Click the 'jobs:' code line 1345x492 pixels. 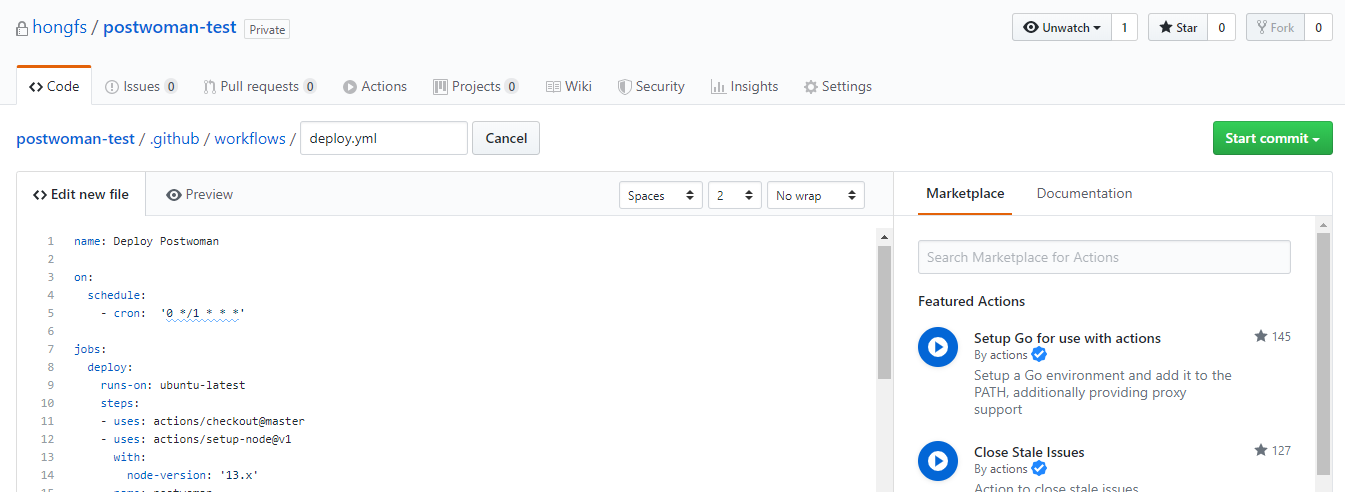pos(90,349)
